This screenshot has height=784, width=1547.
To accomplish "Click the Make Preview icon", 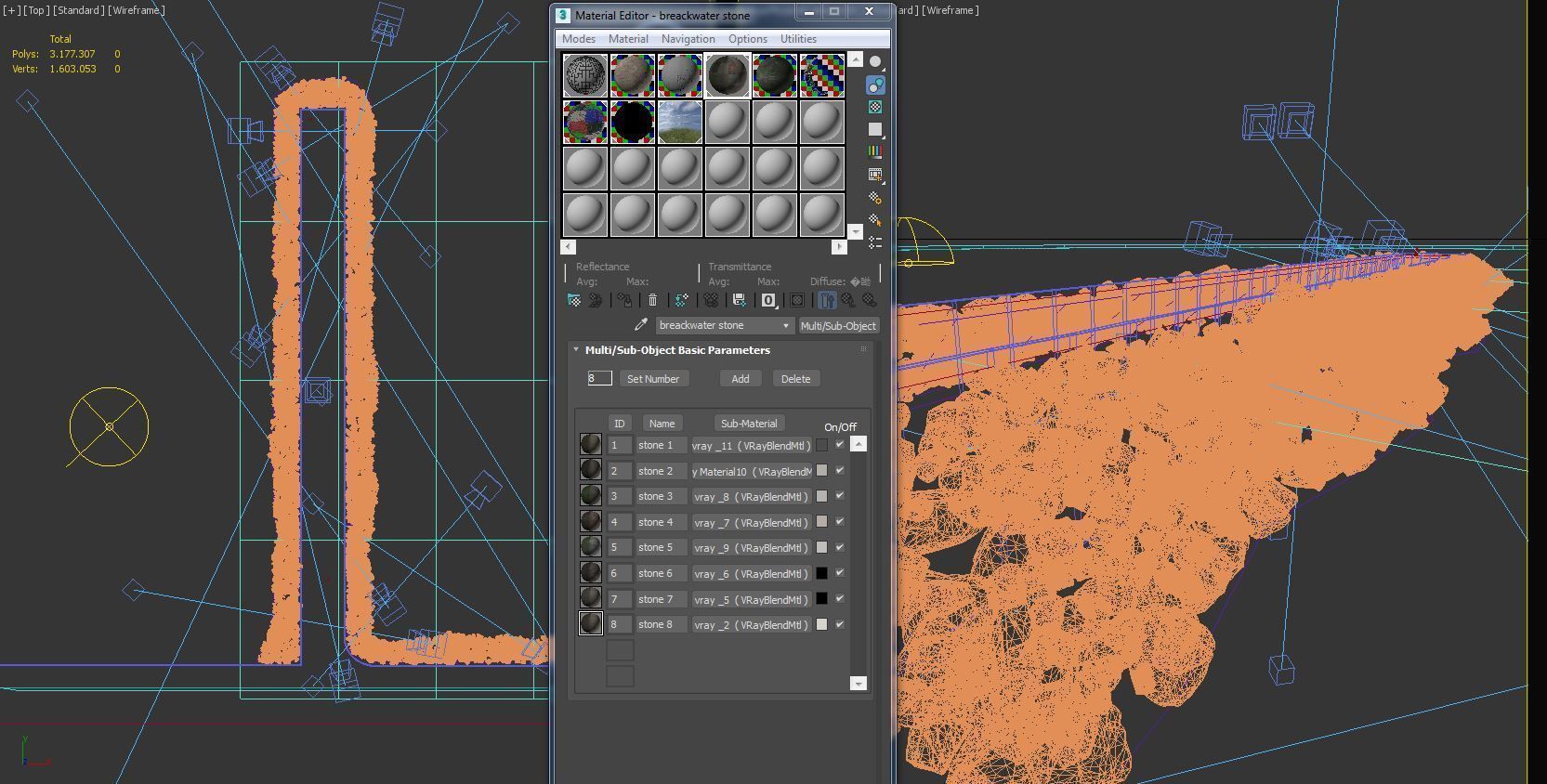I will pyautogui.click(x=875, y=175).
